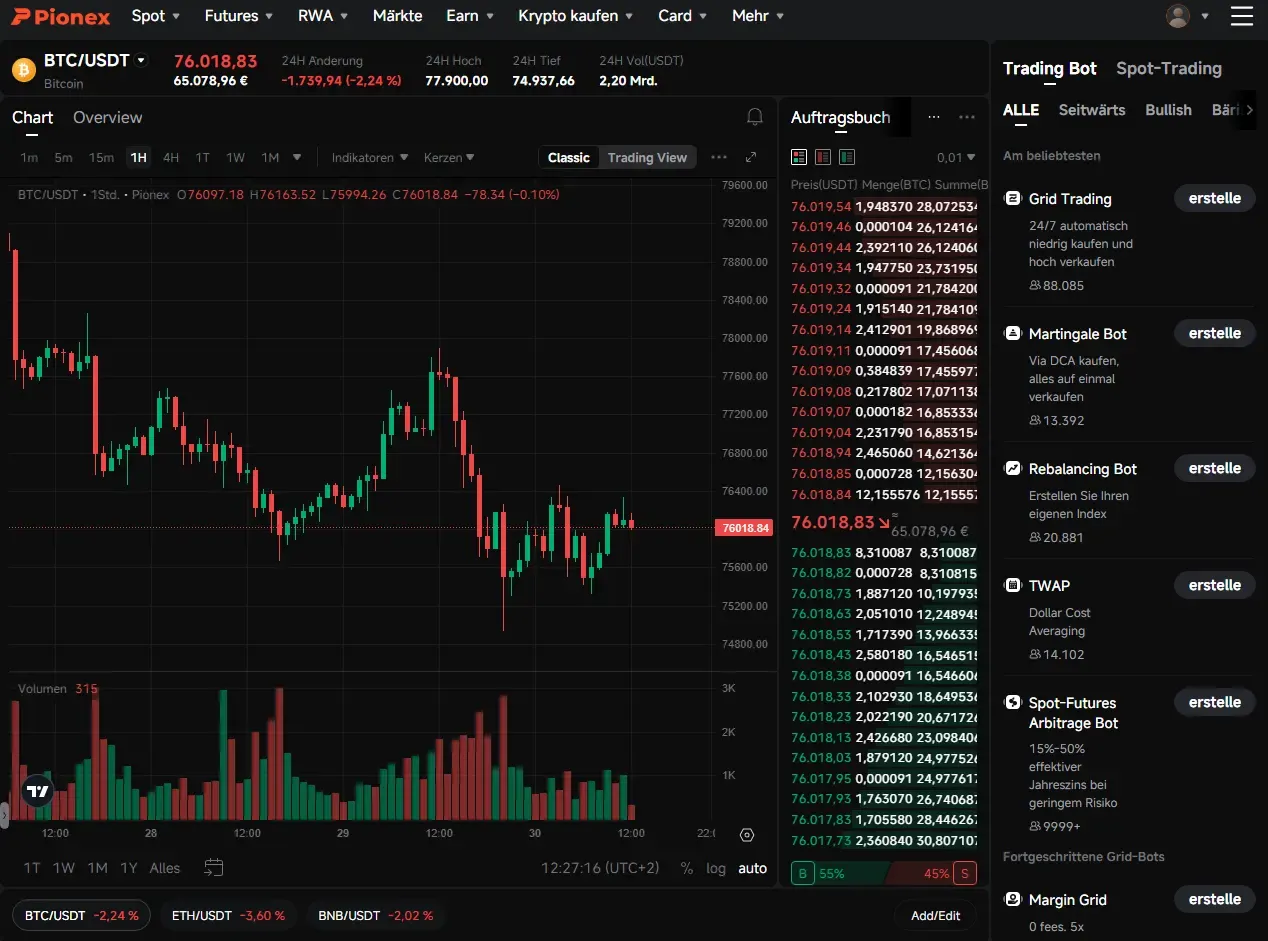1268x941 pixels.
Task: Select the Bullish bot category tab
Action: 1168,110
